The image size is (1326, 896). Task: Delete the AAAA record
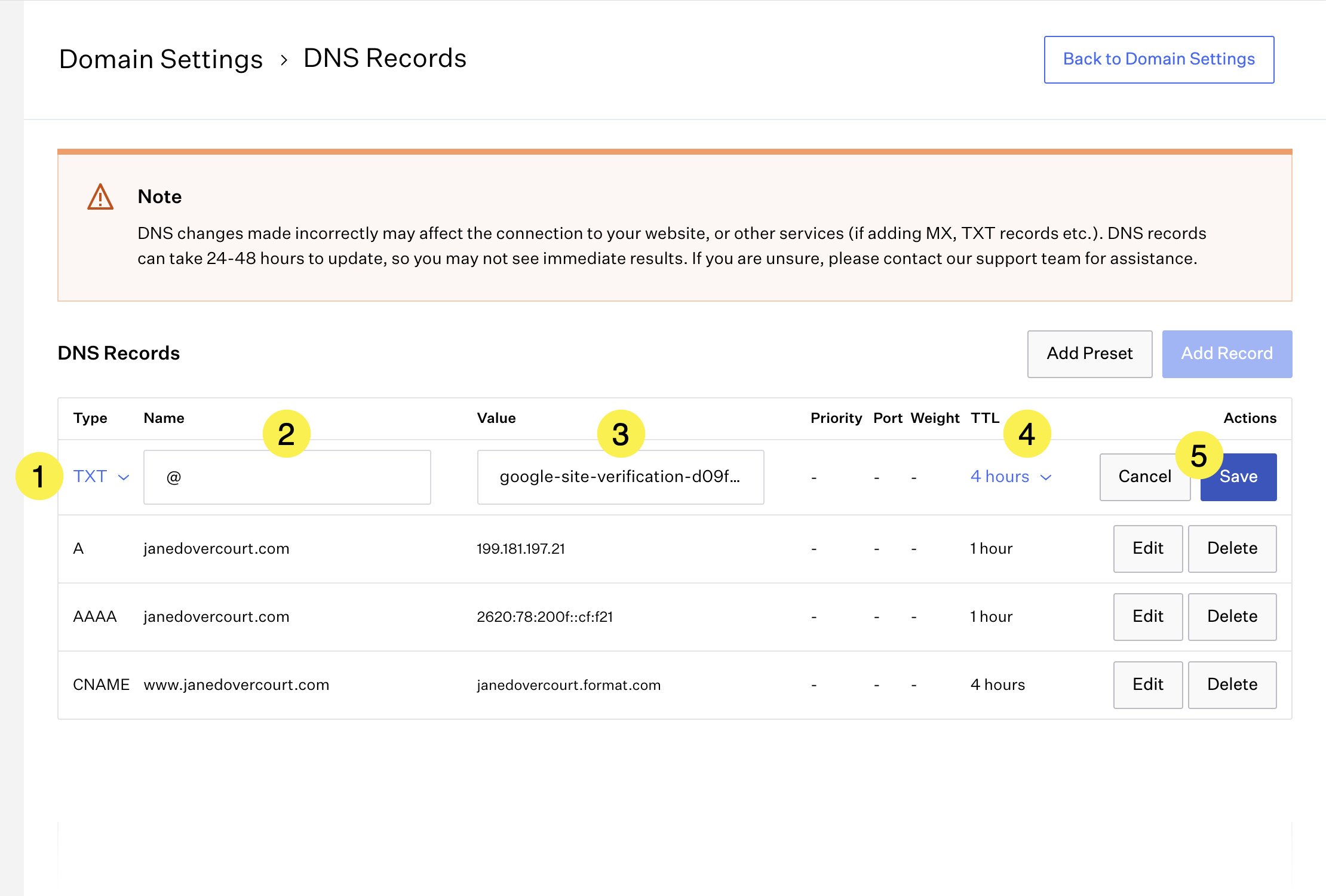point(1232,616)
